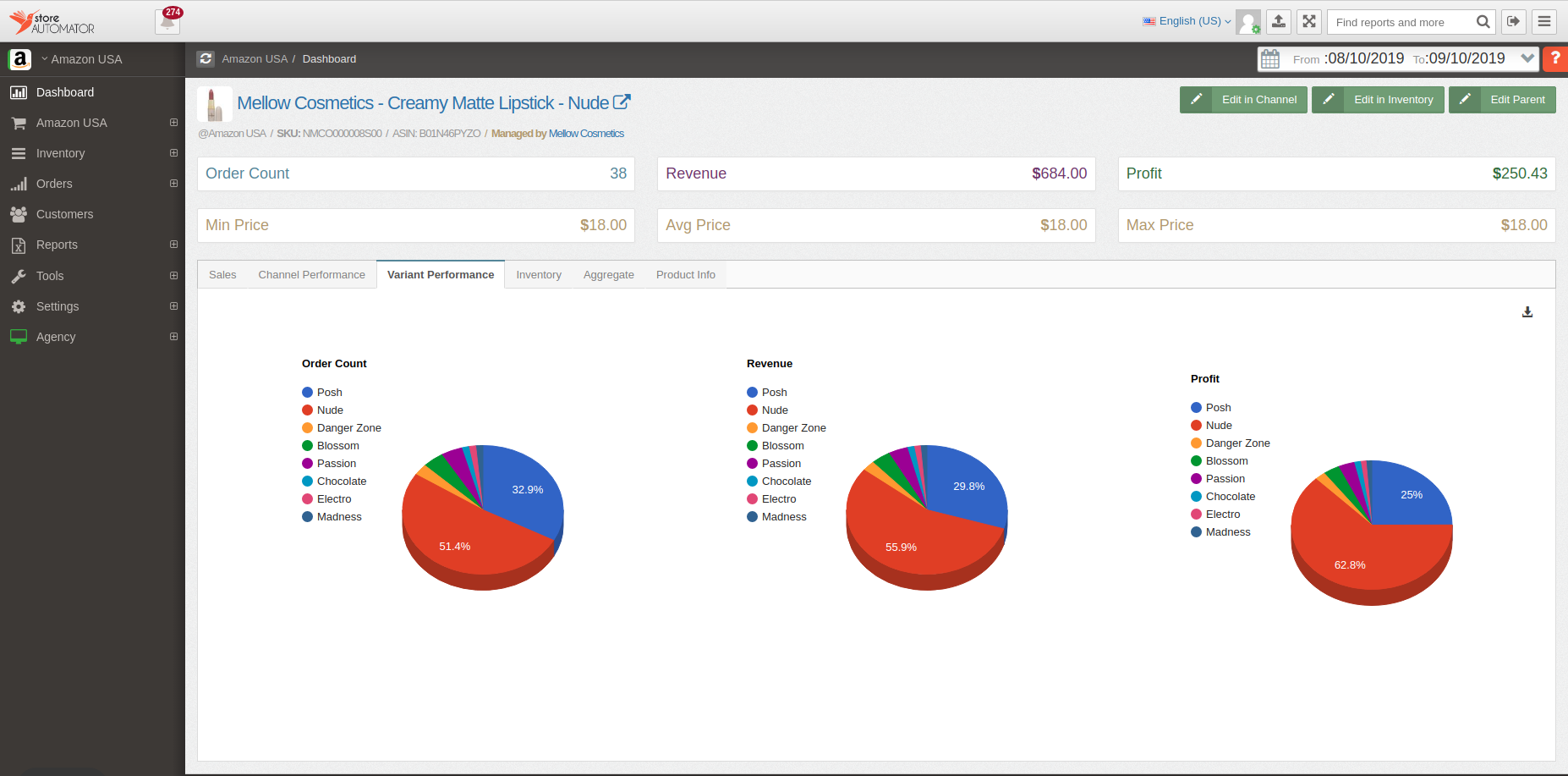Toggle Chocolate series in Revenue legend
The width and height of the screenshot is (1568, 776).
(x=779, y=482)
